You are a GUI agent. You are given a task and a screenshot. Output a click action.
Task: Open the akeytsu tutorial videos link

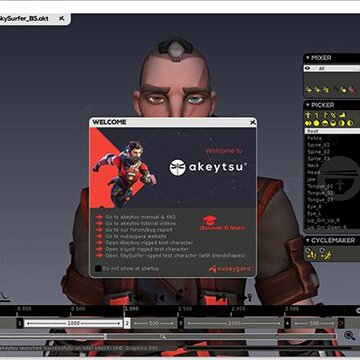pyautogui.click(x=140, y=223)
